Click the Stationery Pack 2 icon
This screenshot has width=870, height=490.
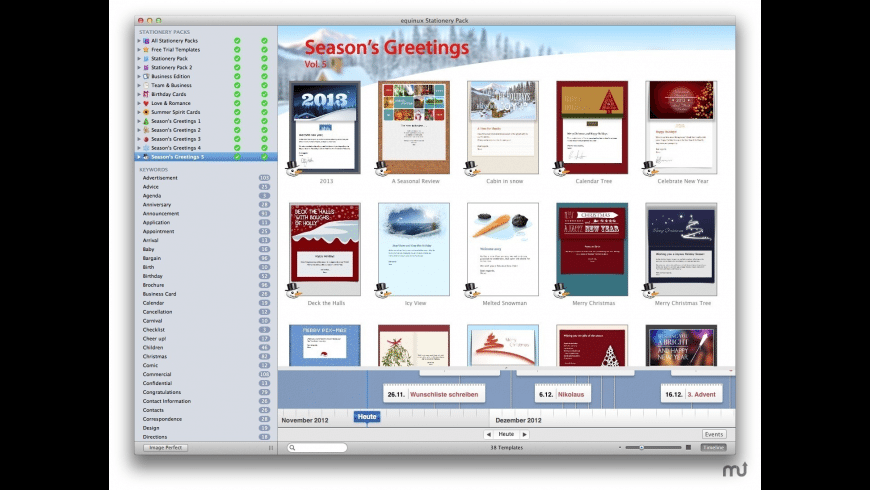coord(146,67)
